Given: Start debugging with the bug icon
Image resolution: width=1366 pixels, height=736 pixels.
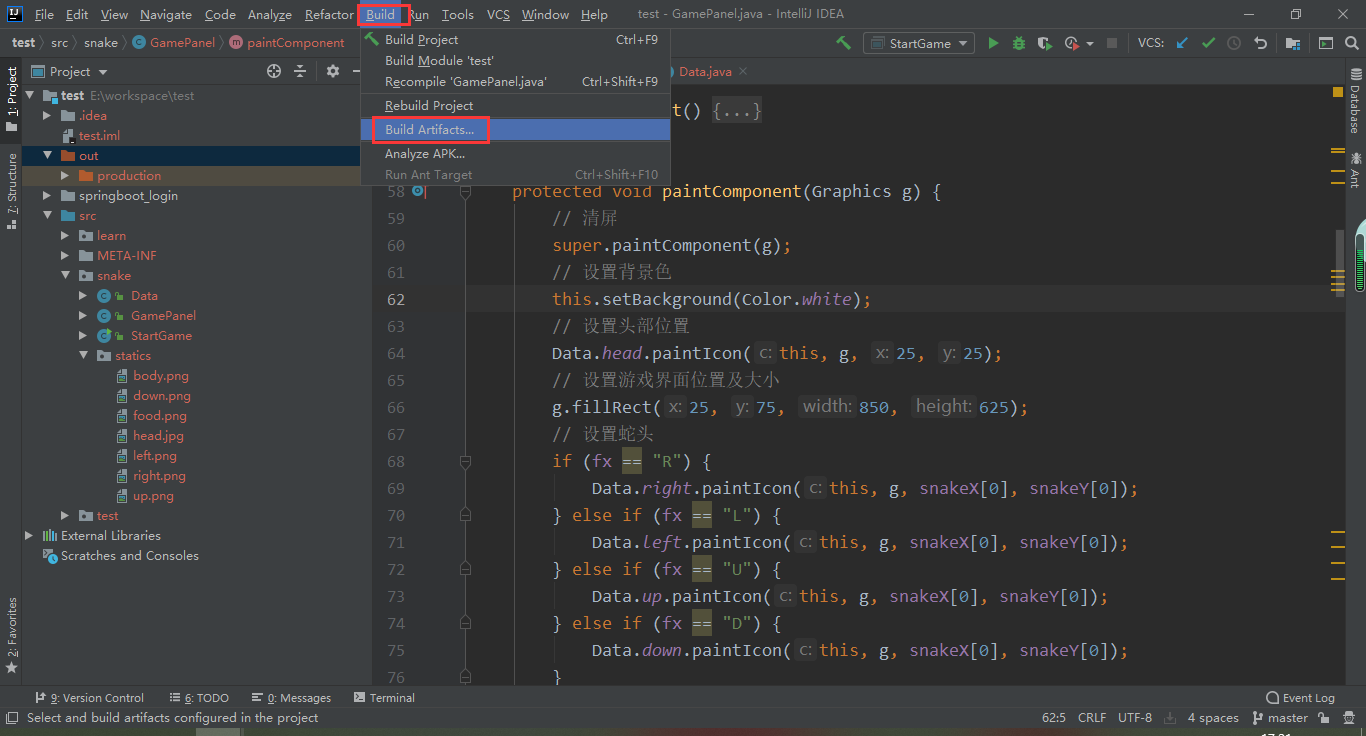Looking at the screenshot, I should point(1019,43).
